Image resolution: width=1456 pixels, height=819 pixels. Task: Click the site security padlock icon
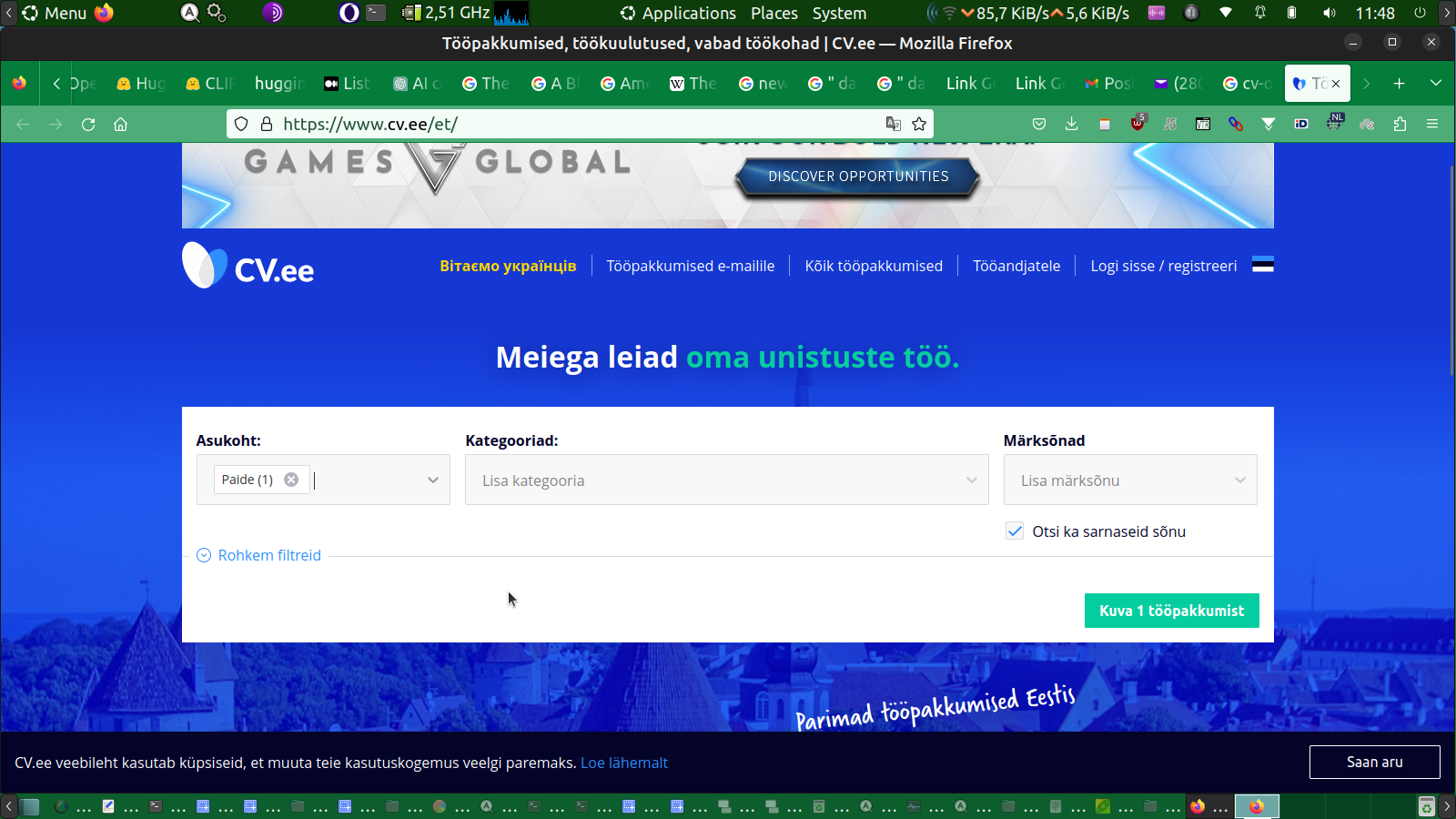click(267, 124)
